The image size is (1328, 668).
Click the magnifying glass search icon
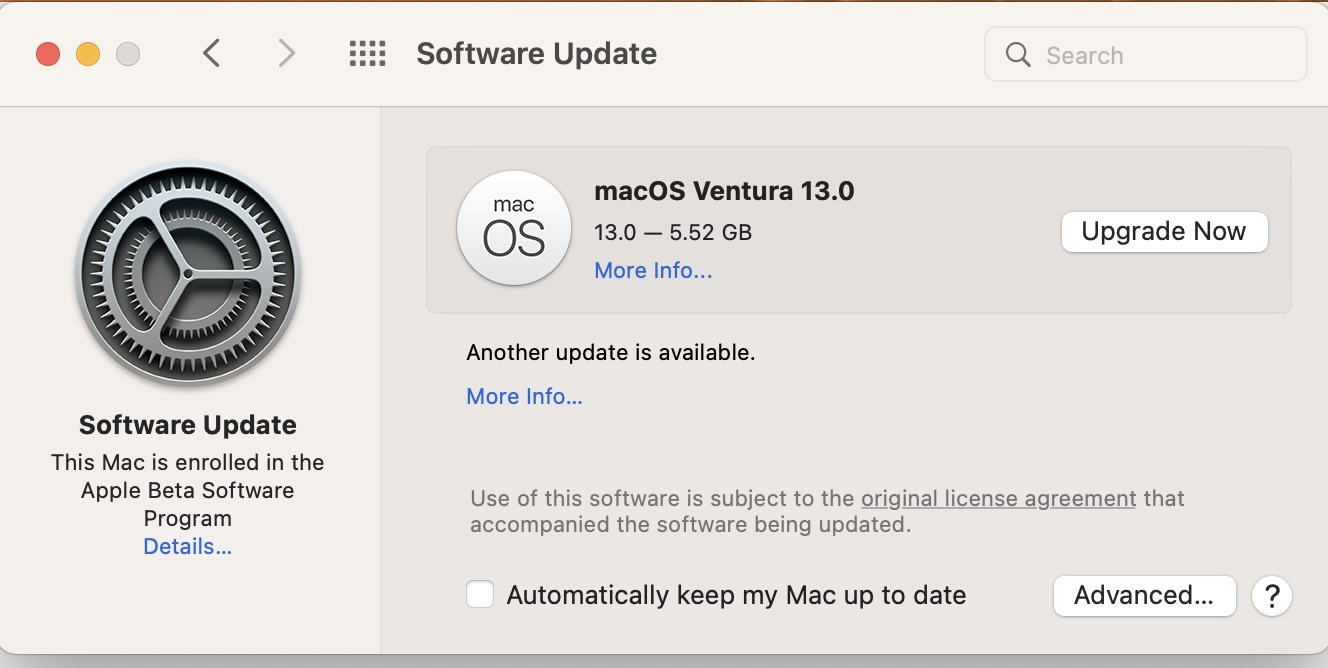(1018, 55)
